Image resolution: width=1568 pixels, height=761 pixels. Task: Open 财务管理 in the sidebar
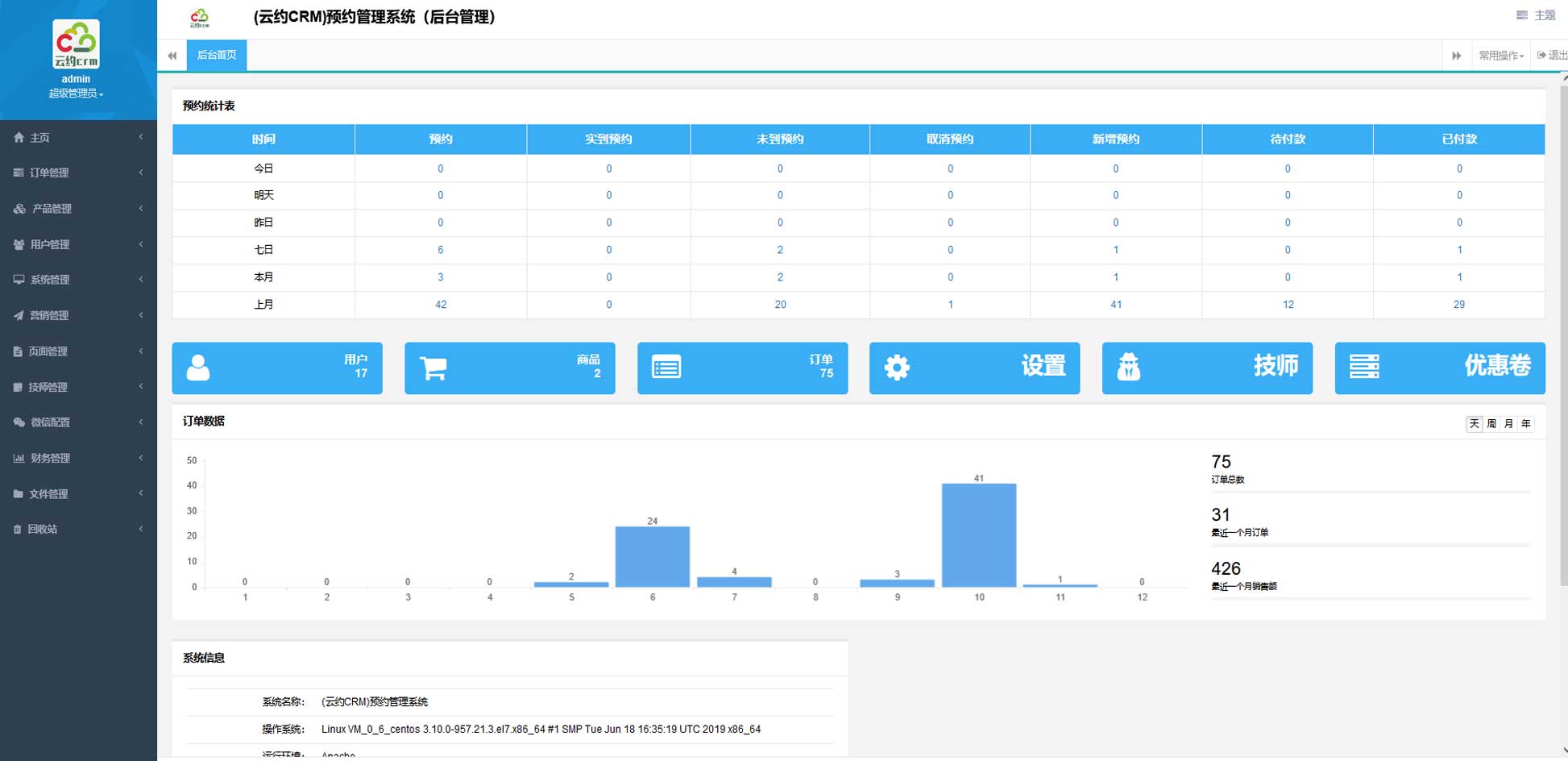pos(78,458)
